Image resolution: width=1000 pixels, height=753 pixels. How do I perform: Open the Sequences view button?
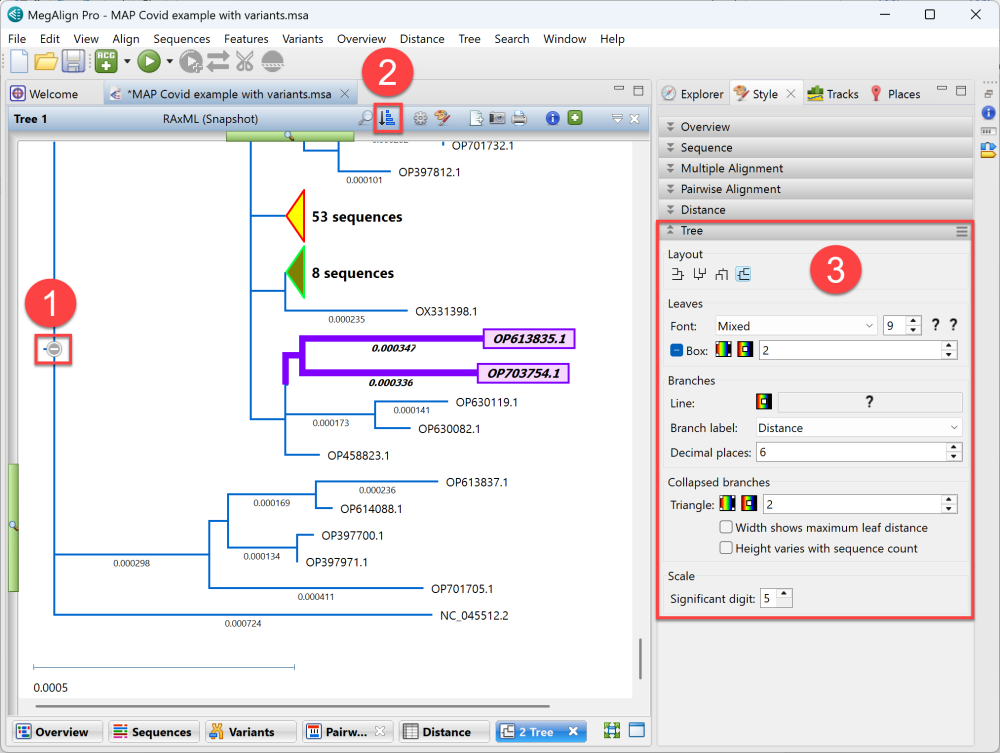pyautogui.click(x=154, y=731)
